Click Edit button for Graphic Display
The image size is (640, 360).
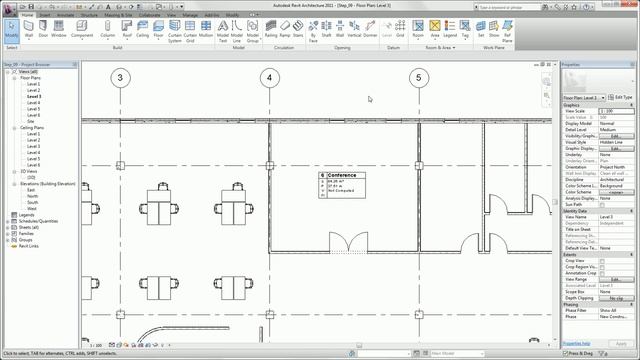coord(616,149)
